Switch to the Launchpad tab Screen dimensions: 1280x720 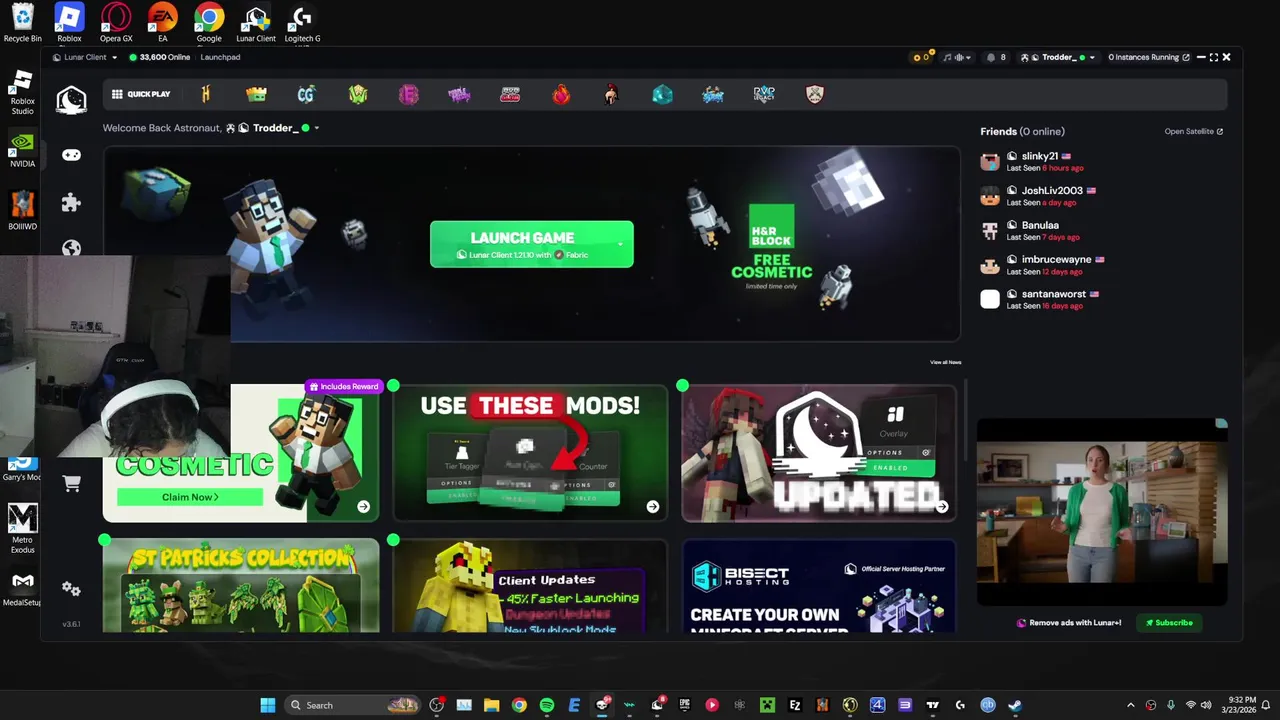tap(220, 57)
